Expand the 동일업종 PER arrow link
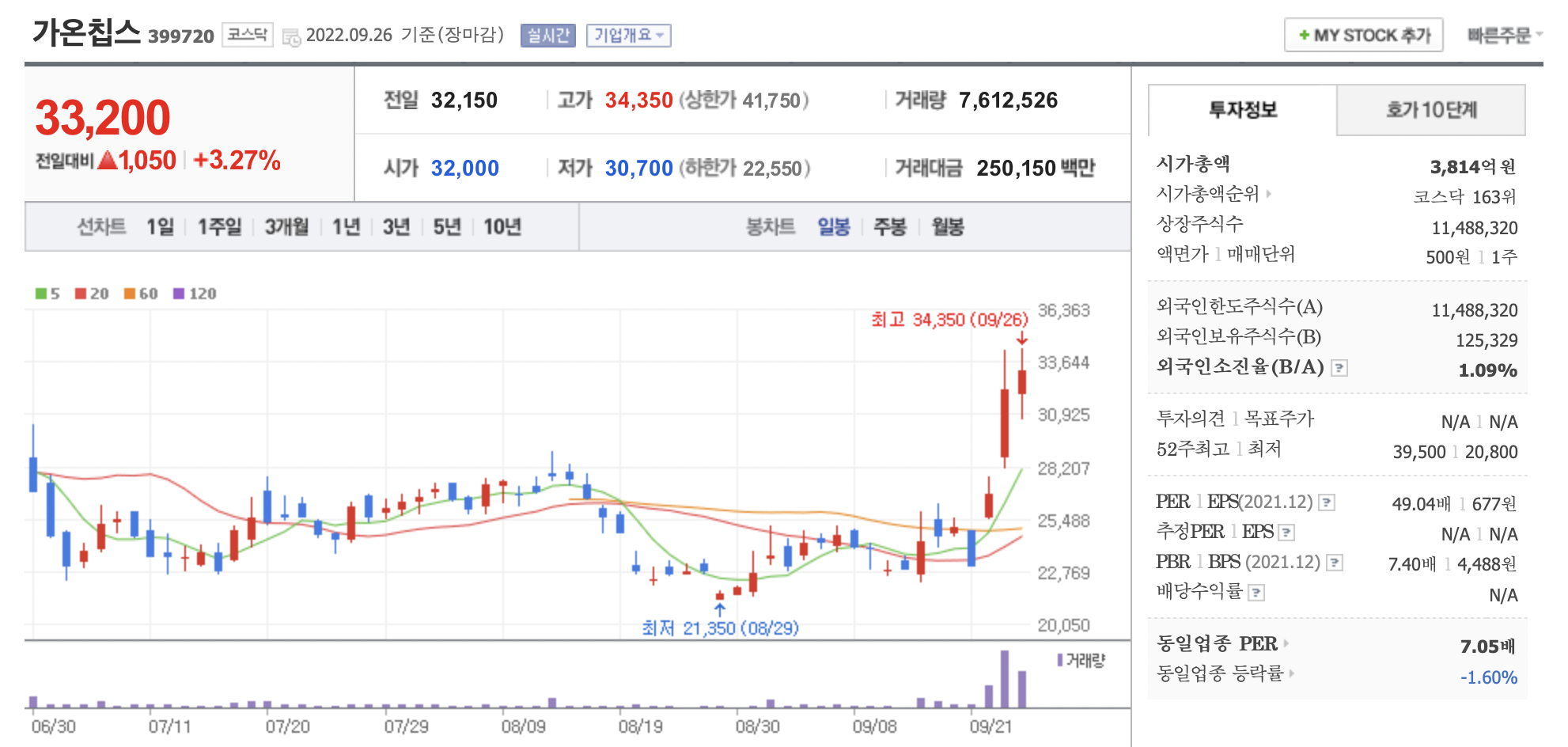 1286,643
